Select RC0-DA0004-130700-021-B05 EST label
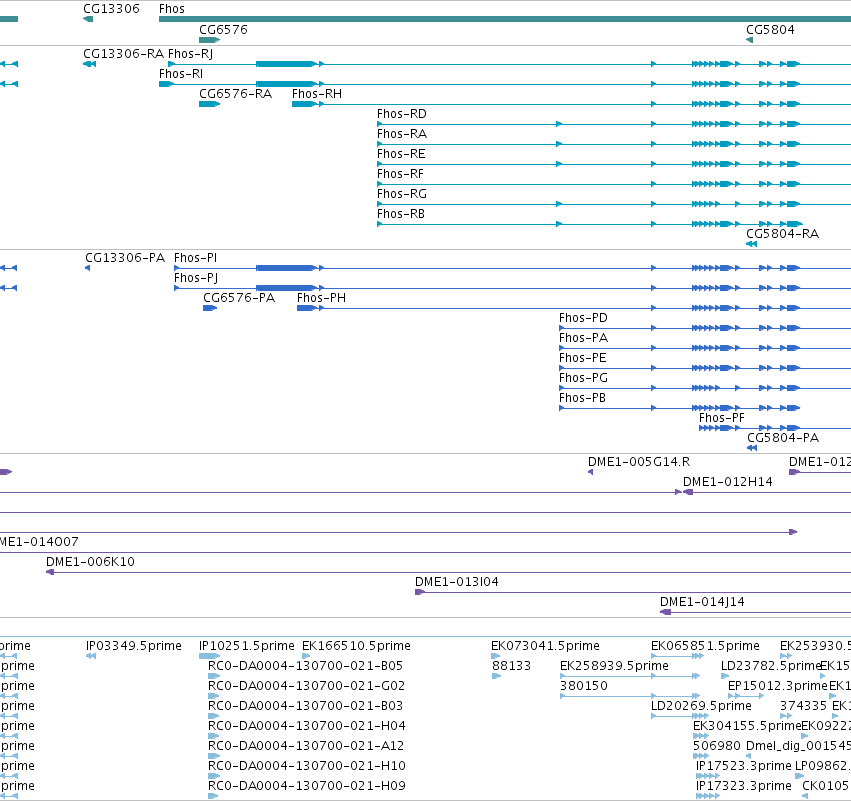This screenshot has height=801, width=851. tap(306, 666)
